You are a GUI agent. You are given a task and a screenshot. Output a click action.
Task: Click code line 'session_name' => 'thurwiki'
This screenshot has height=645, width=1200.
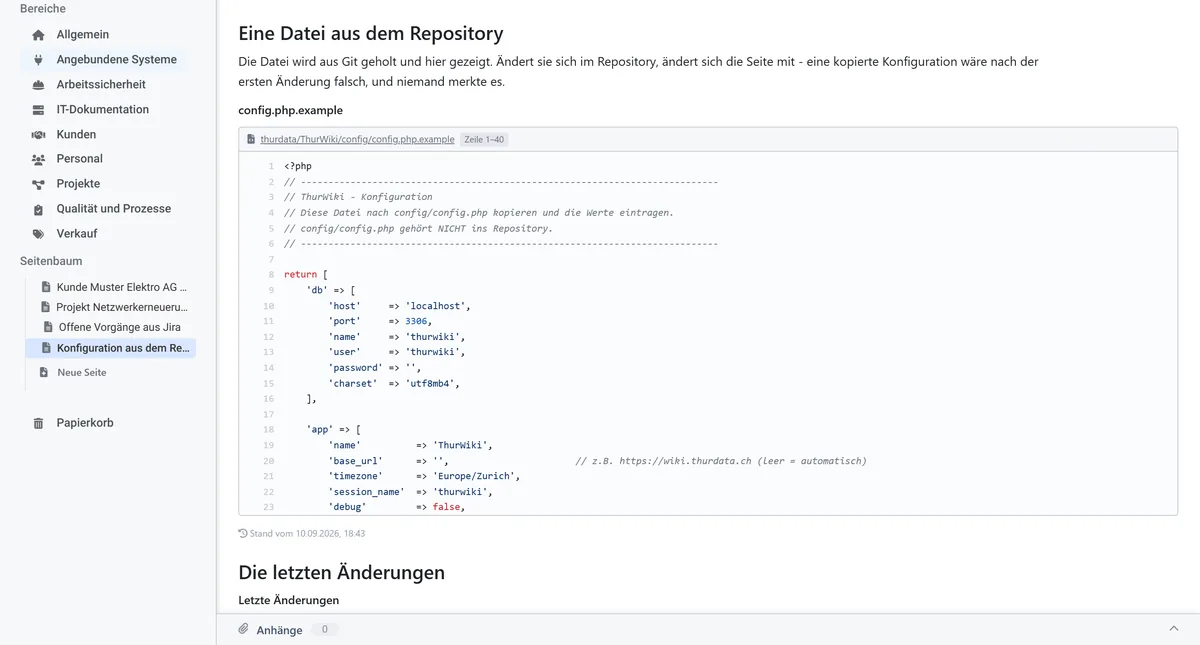[410, 492]
